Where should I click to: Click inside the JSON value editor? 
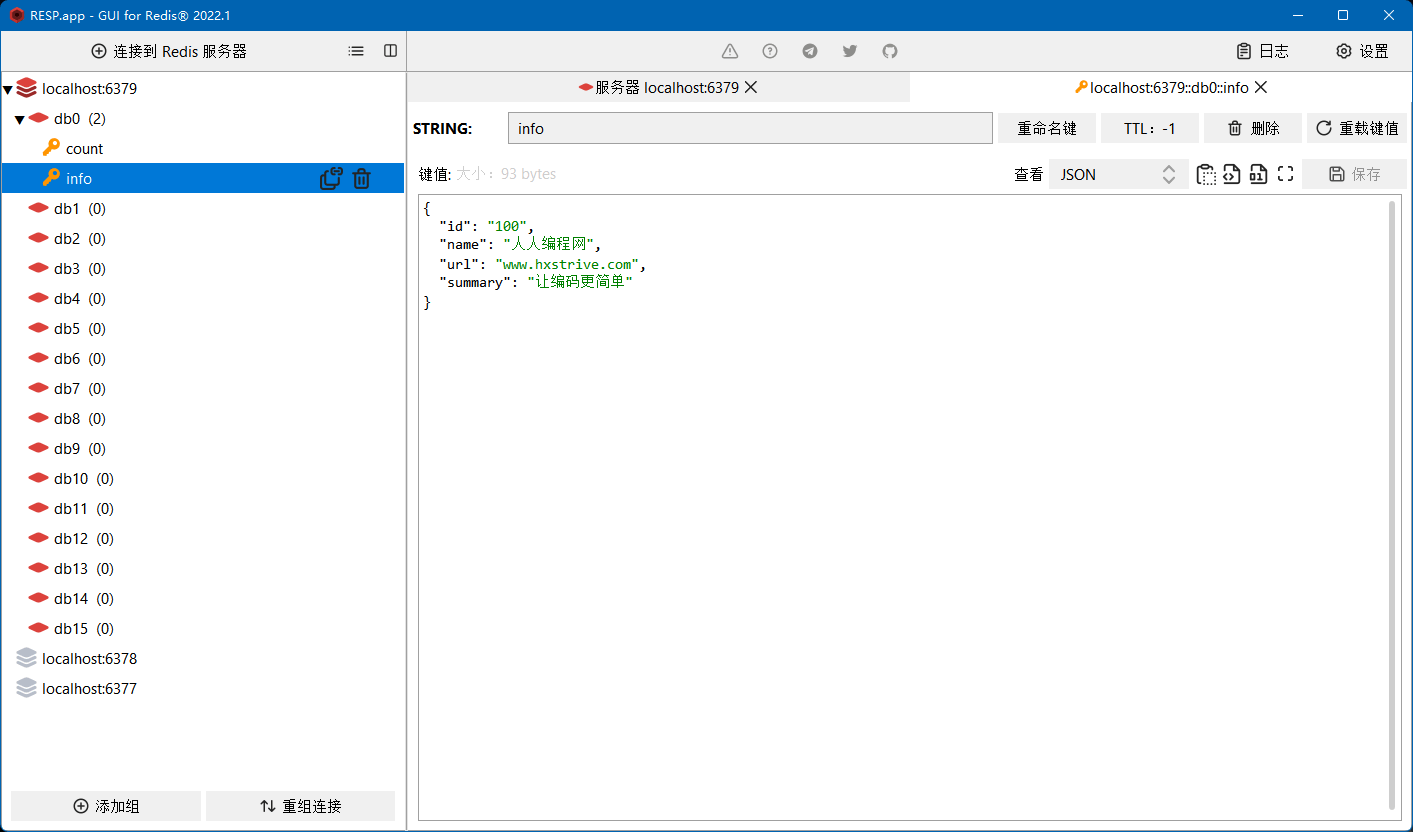(x=905, y=508)
